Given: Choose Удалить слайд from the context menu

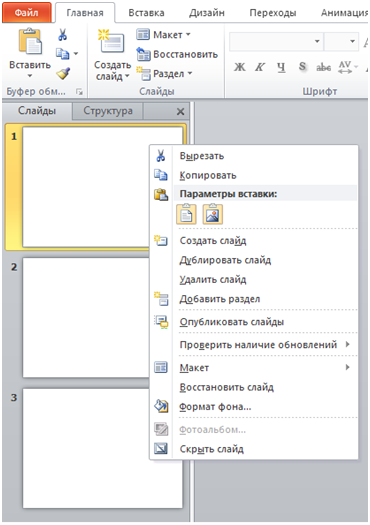Looking at the screenshot, I should [254, 280].
